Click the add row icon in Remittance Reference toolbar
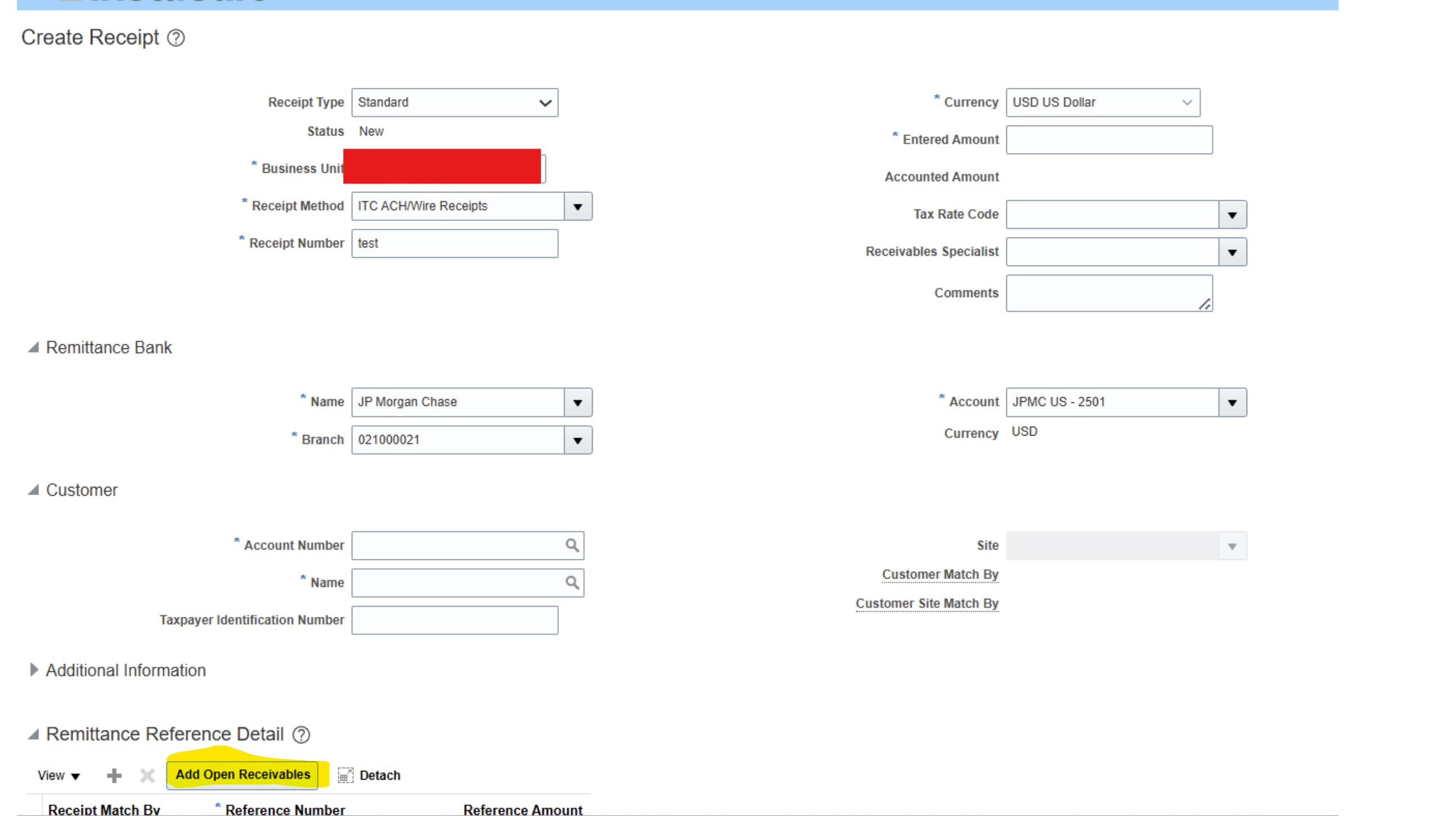1456x816 pixels. click(x=114, y=775)
